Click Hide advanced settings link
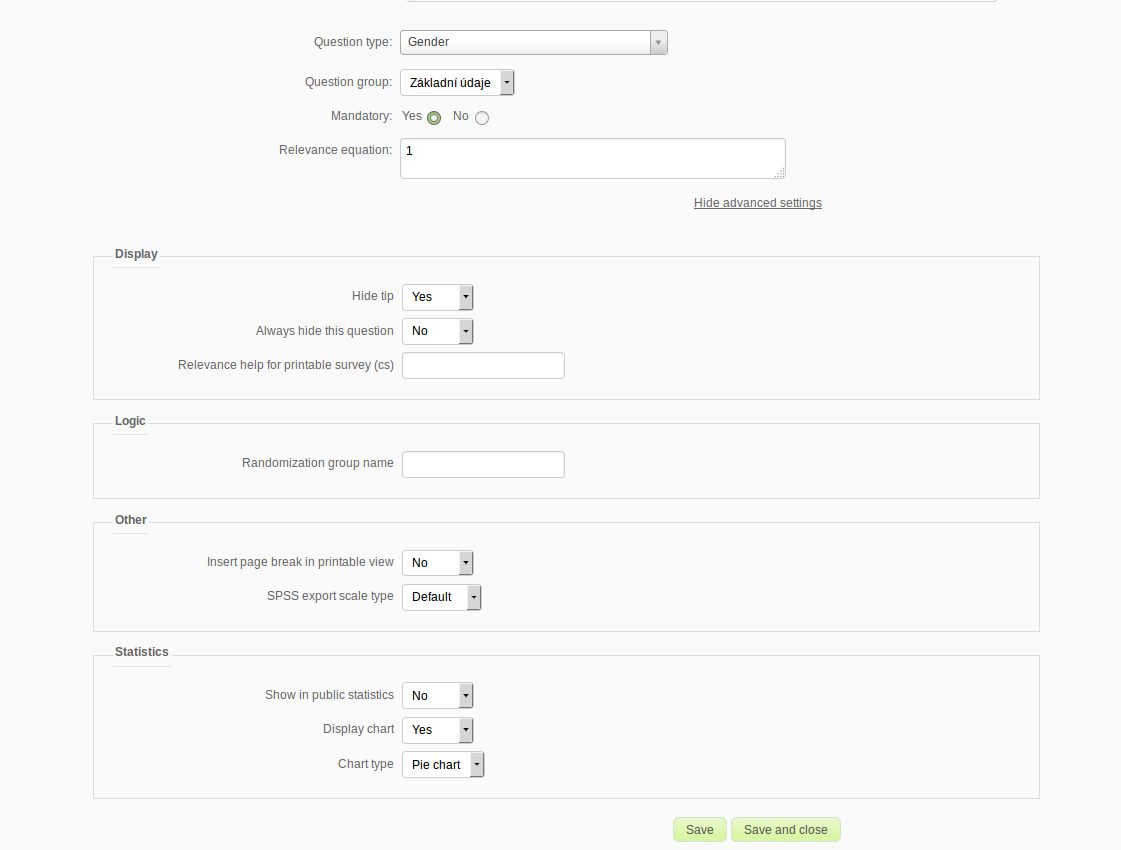The width and height of the screenshot is (1121, 850). (757, 203)
